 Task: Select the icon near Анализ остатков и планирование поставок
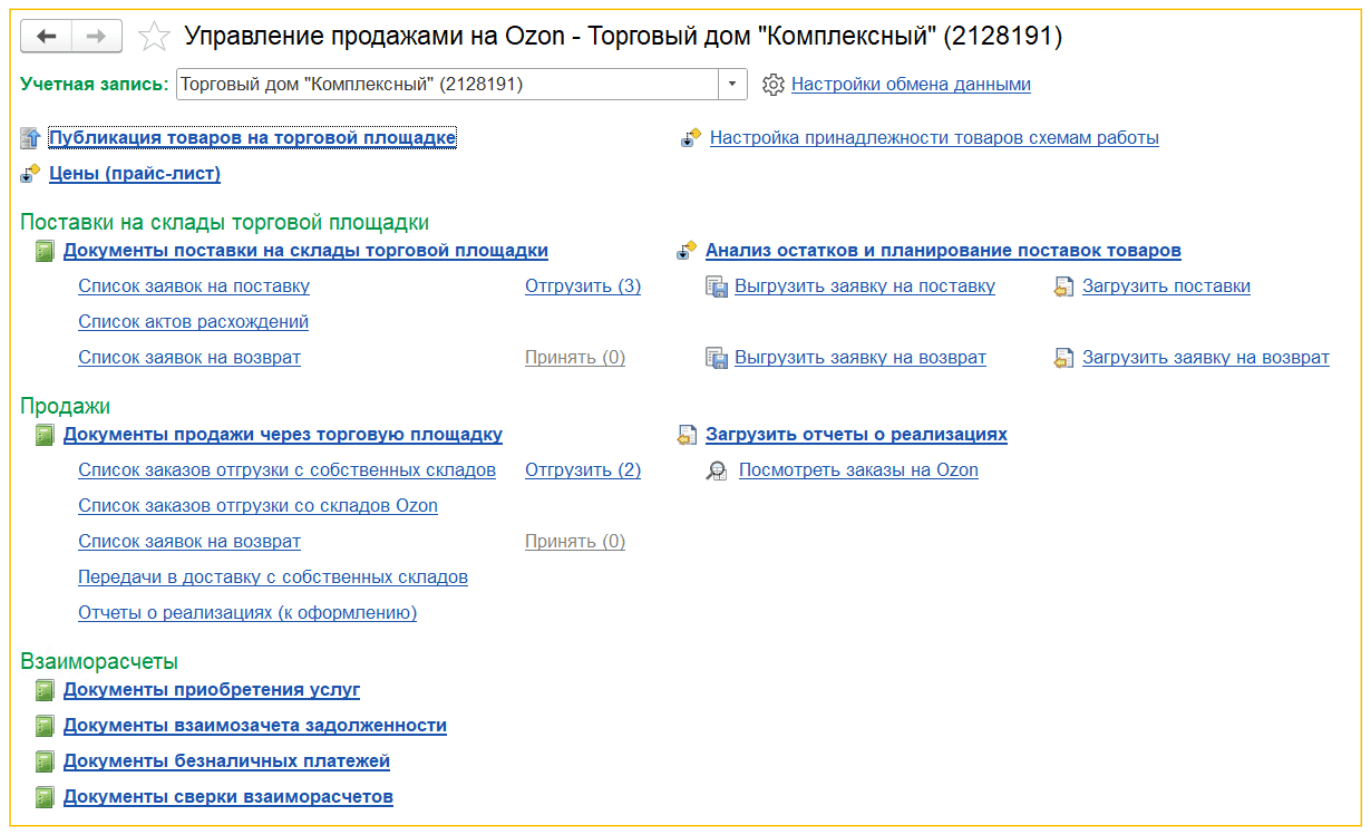pos(687,249)
